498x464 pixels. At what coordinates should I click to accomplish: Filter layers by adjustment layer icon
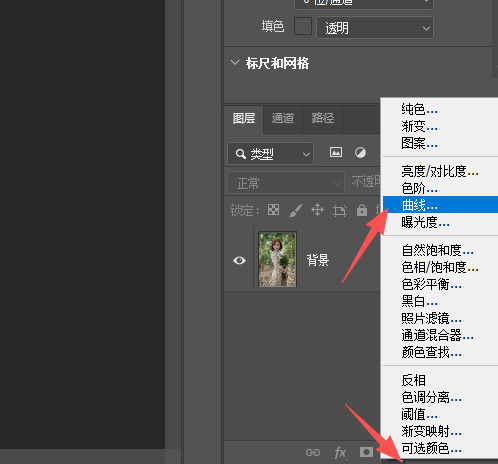[x=360, y=153]
